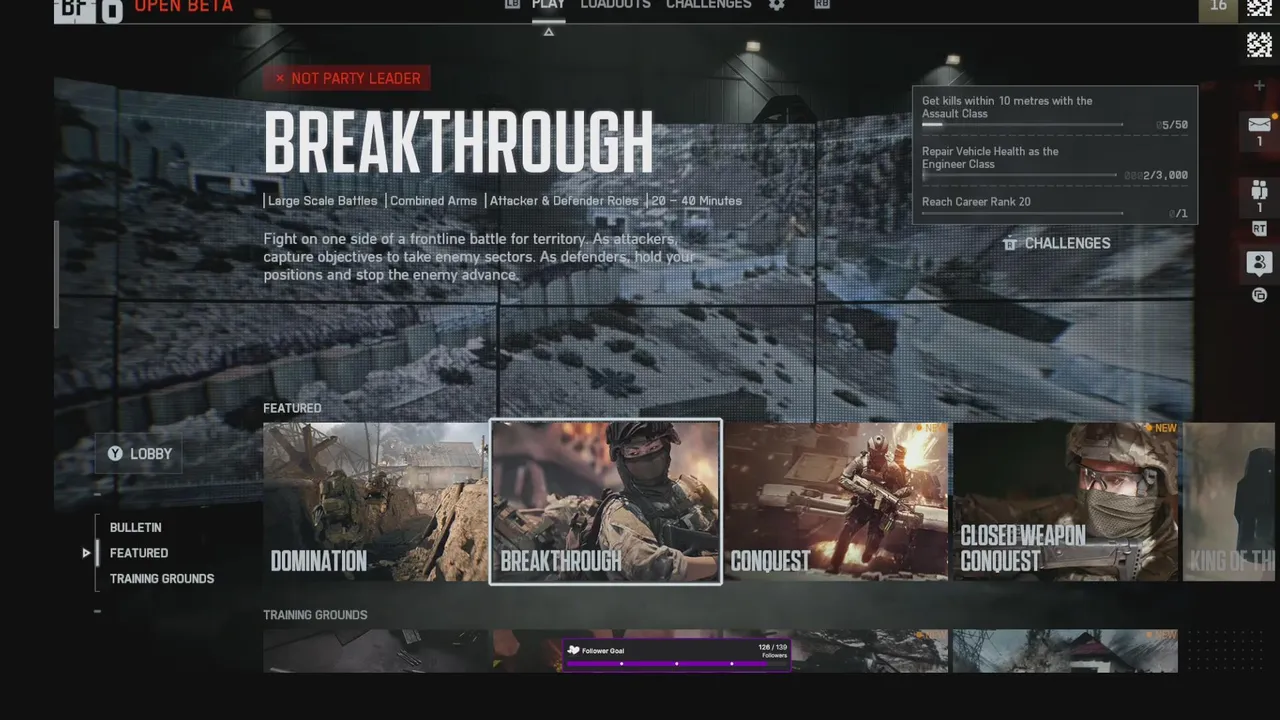Viewport: 1280px width, 720px height.
Task: Click the R icon beside CHALLENGES button
Action: pyautogui.click(x=1010, y=243)
